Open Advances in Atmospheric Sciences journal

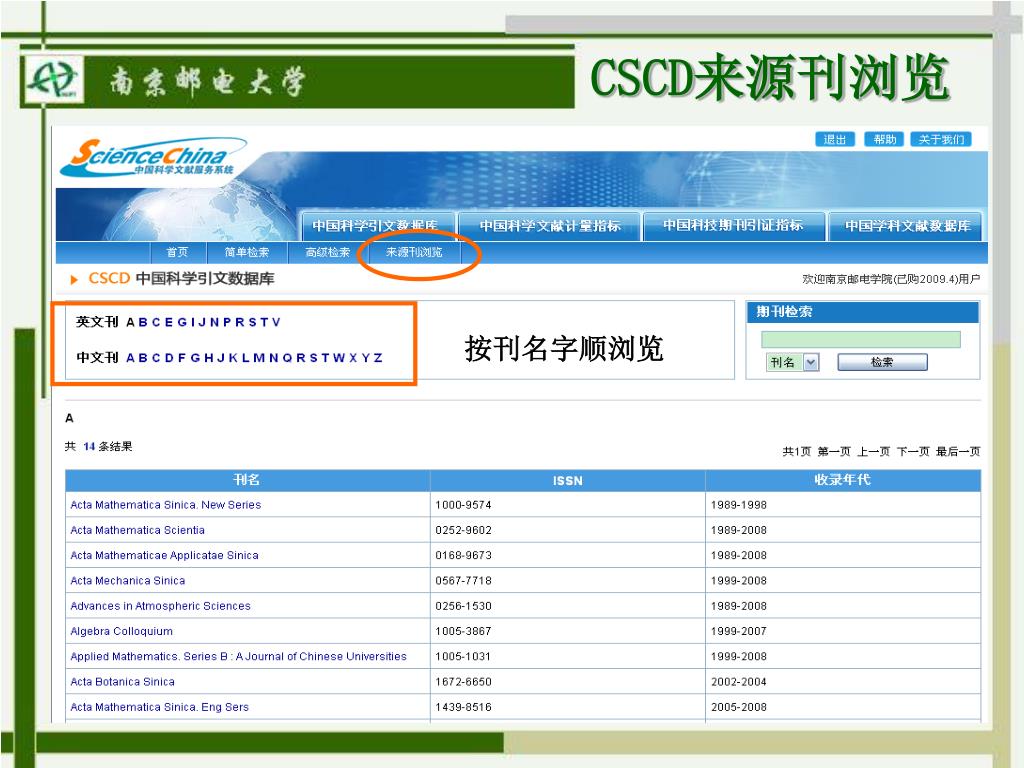point(161,606)
